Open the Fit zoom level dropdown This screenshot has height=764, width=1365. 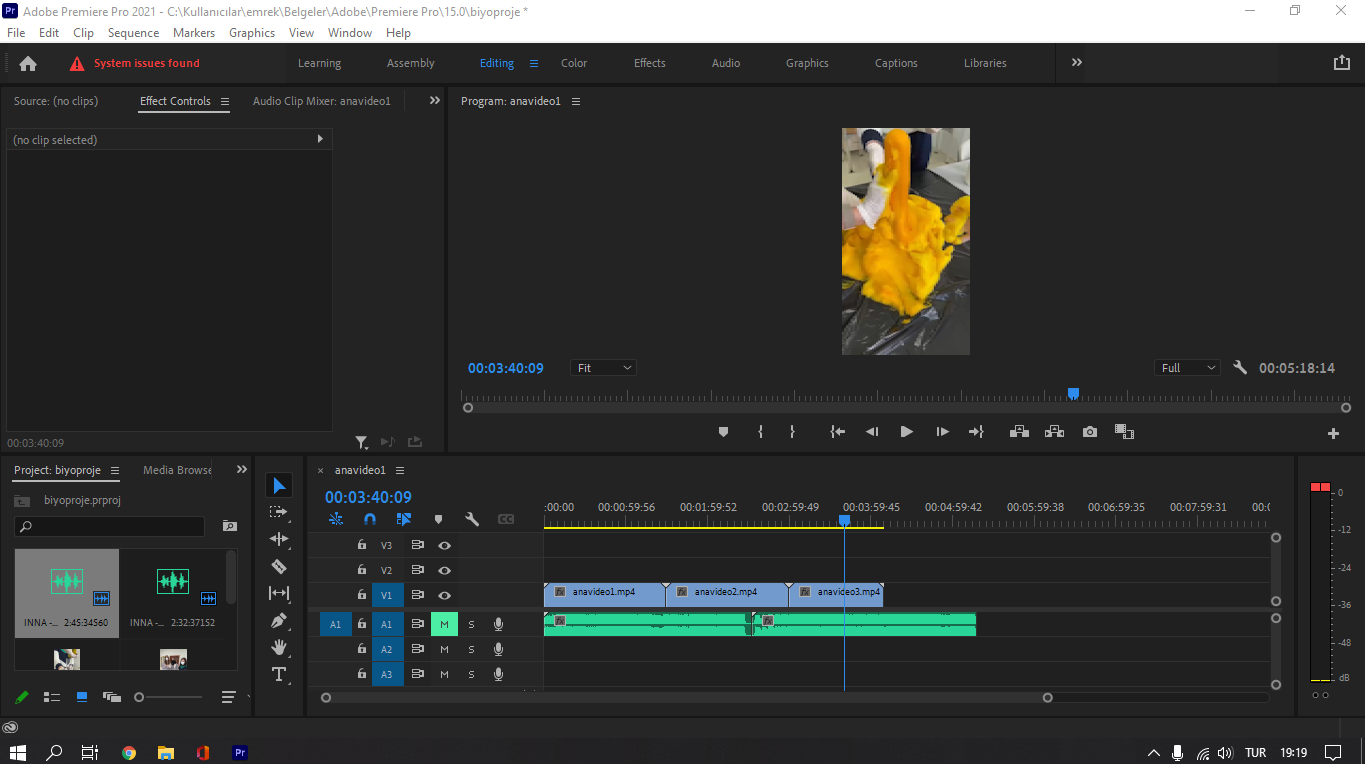[604, 368]
